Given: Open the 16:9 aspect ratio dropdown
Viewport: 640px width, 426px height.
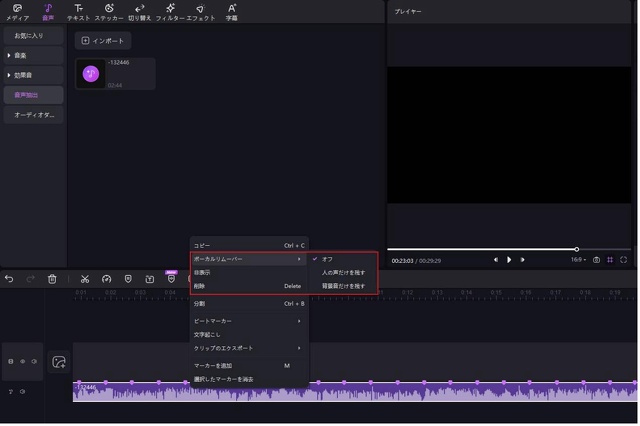Looking at the screenshot, I should coord(579,260).
